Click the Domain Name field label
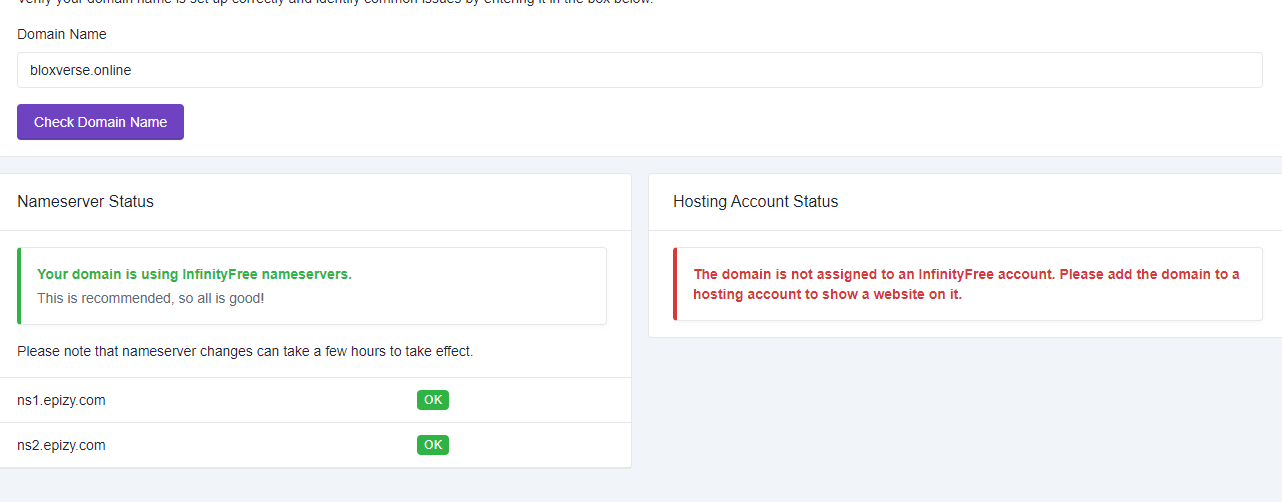The height and width of the screenshot is (502, 1282). (x=62, y=34)
